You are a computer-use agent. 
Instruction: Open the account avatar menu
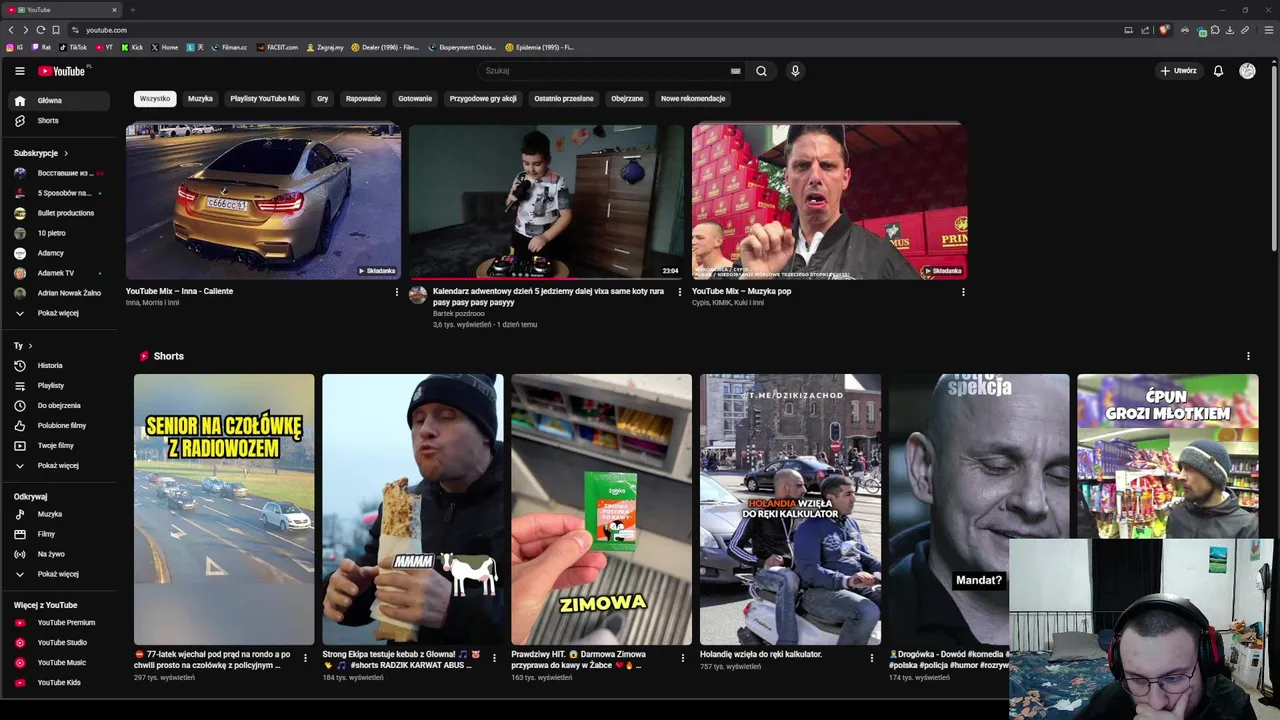[x=1247, y=71]
